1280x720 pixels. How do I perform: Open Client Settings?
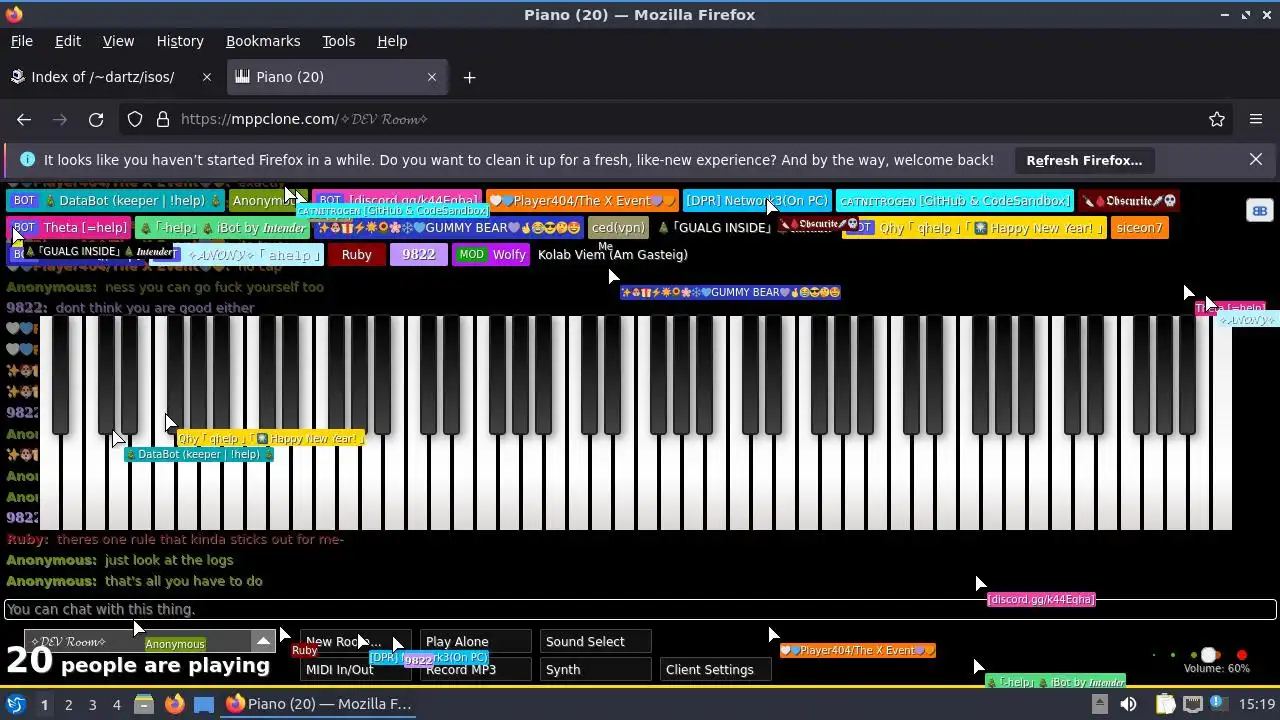[x=715, y=670]
